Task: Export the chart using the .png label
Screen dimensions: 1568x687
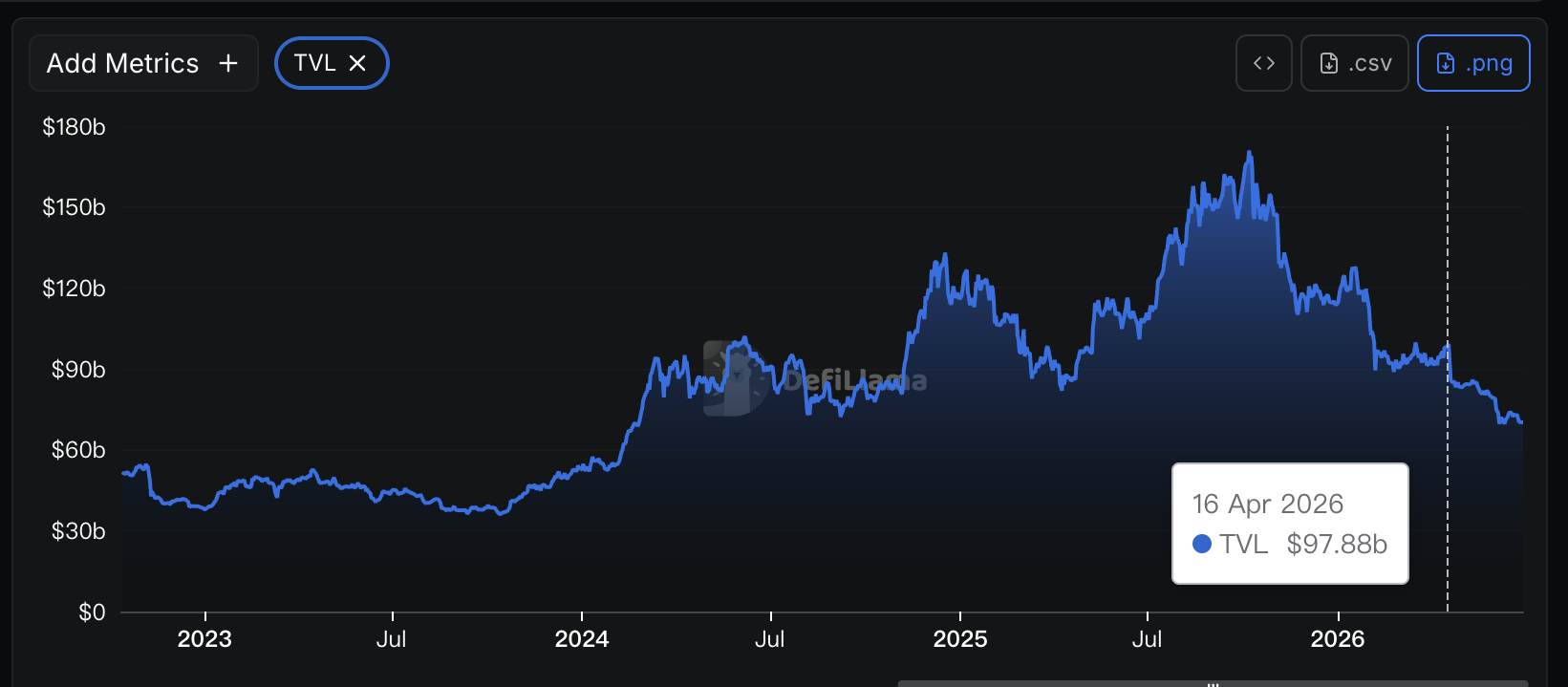Action: coord(1489,64)
